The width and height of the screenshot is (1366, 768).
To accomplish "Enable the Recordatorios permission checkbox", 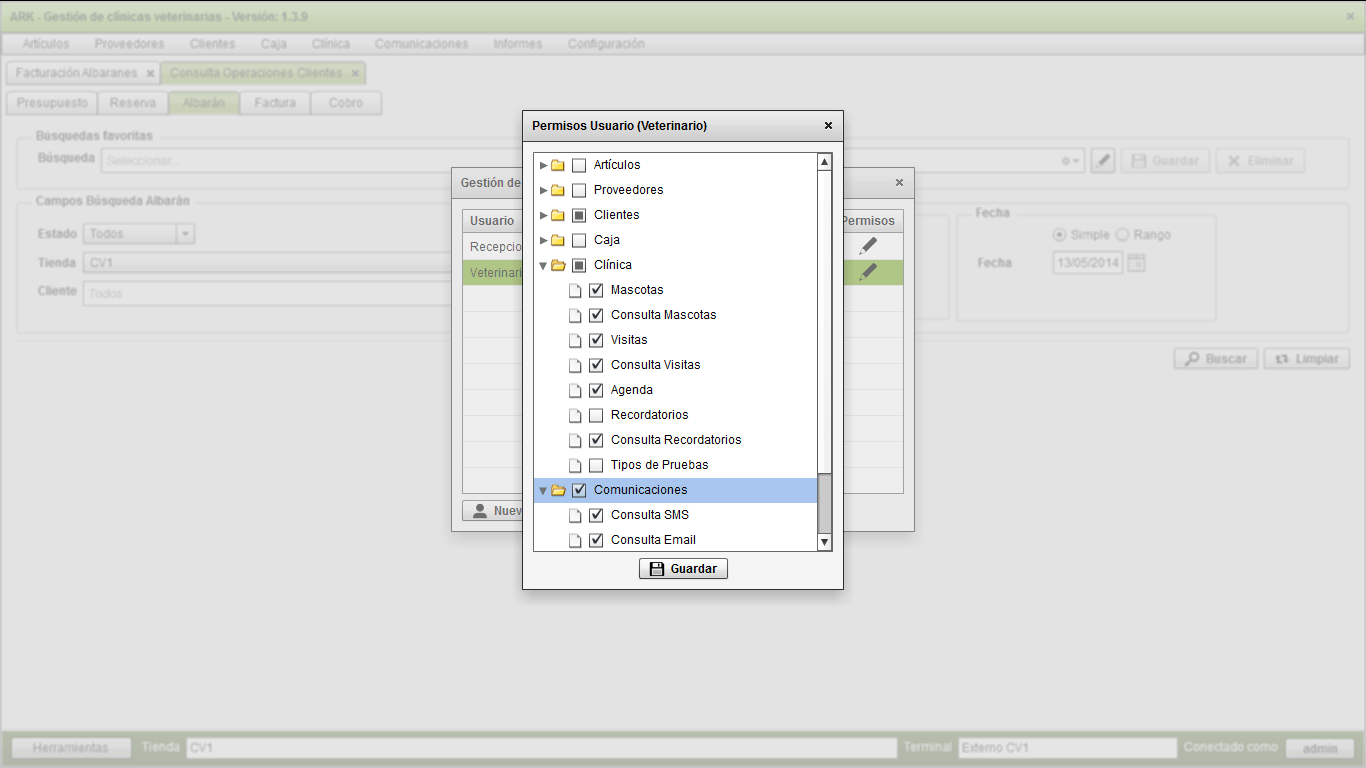I will tap(596, 415).
